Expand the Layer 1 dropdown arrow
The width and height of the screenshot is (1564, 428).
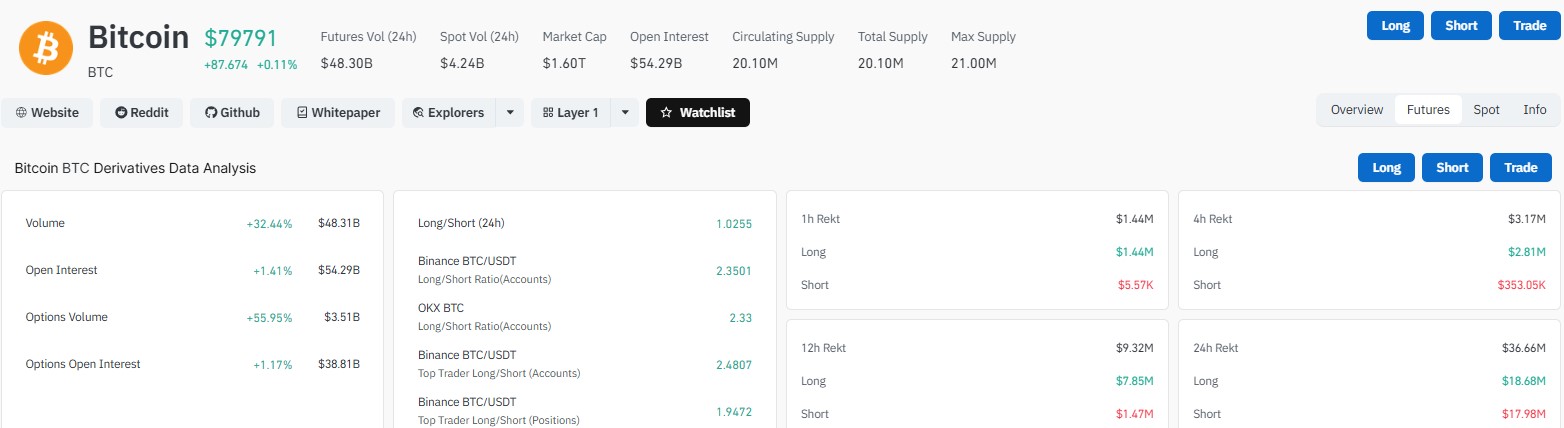(x=624, y=113)
